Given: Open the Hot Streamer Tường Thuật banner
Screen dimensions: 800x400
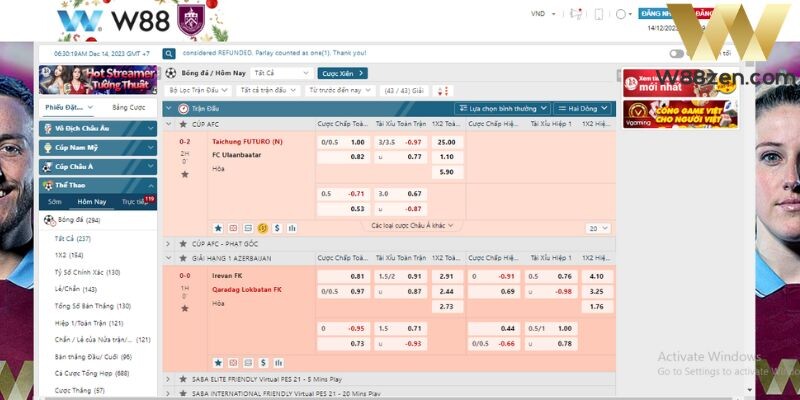Looking at the screenshot, I should click(98, 79).
